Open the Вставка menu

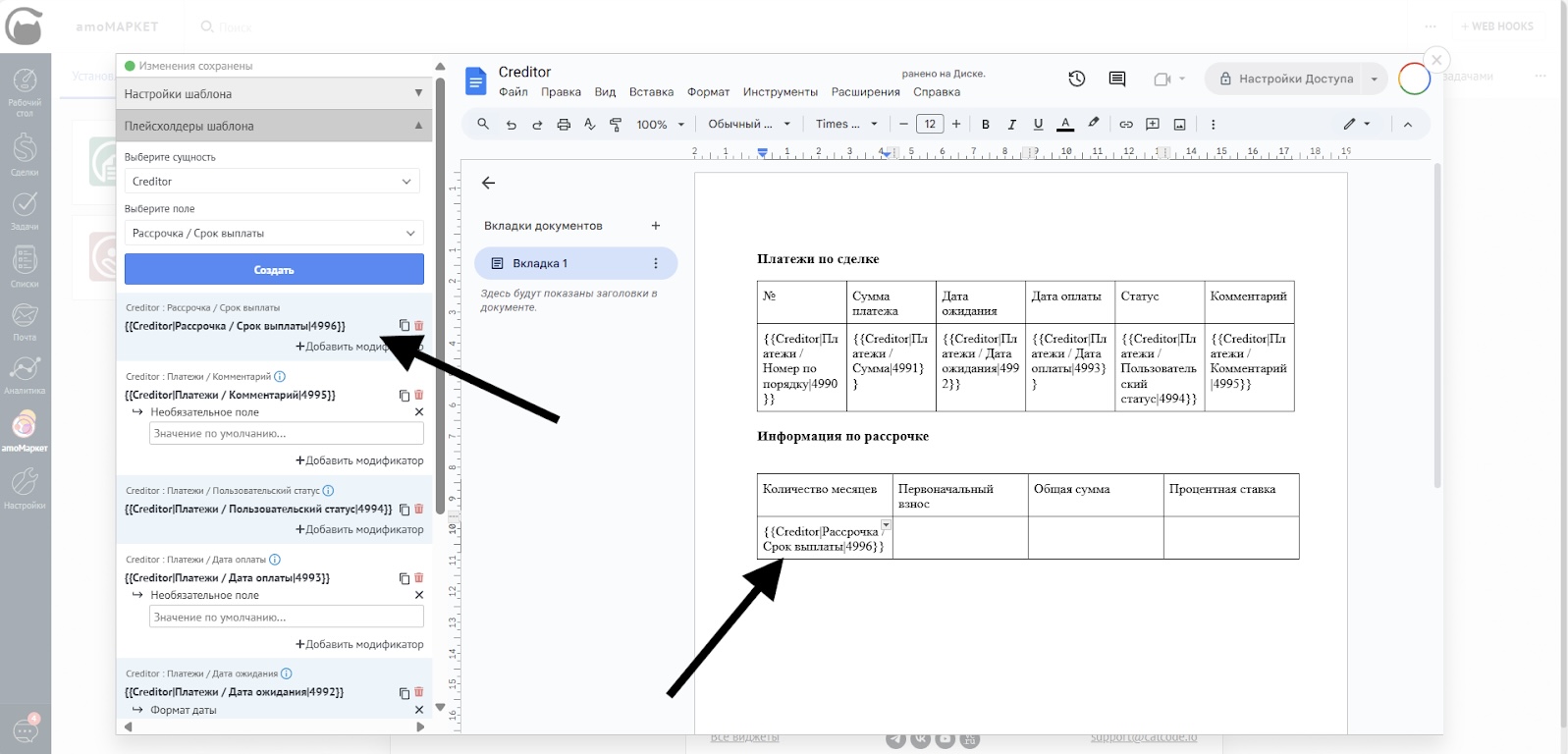(651, 92)
